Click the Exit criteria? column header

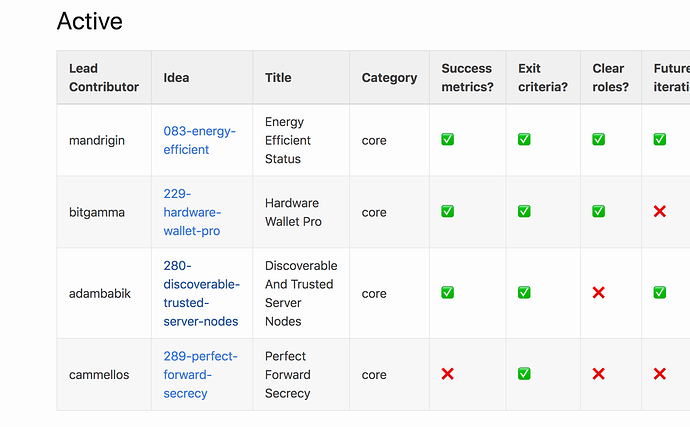pos(543,77)
